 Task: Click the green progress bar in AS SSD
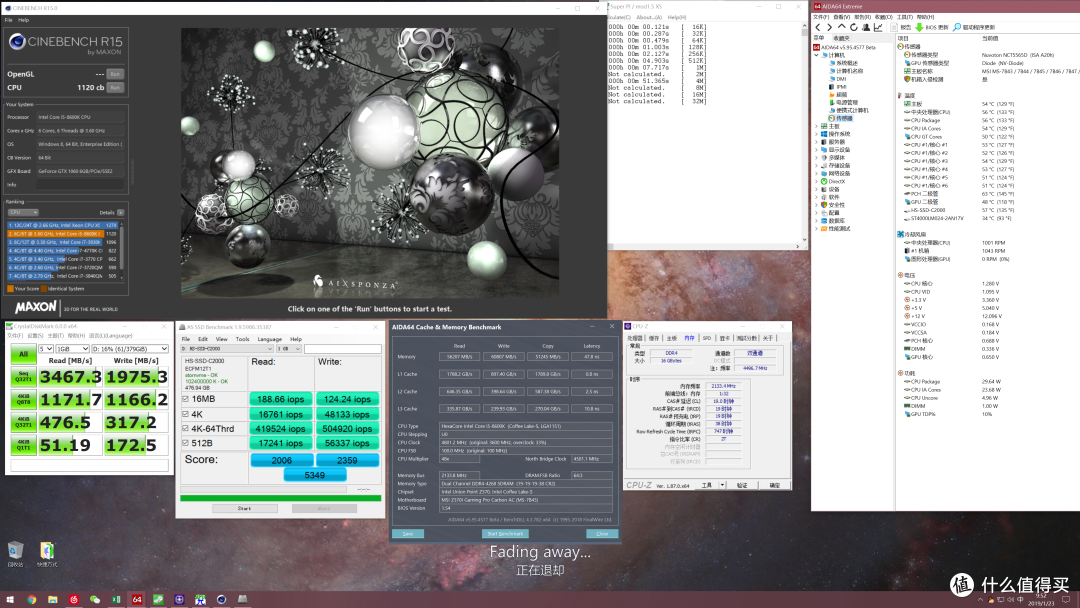click(x=280, y=498)
